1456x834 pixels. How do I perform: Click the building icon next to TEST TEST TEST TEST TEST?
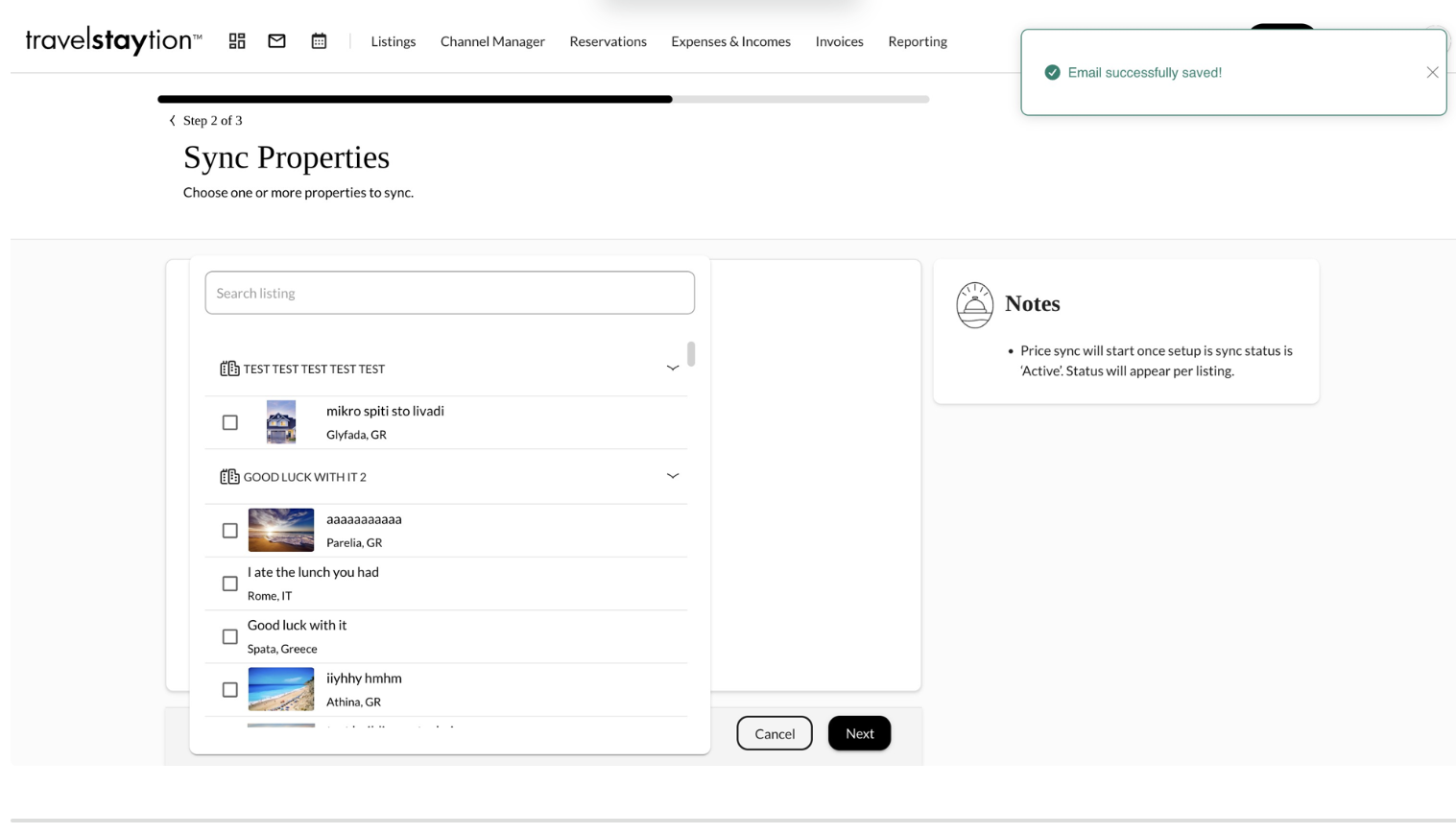(x=229, y=369)
